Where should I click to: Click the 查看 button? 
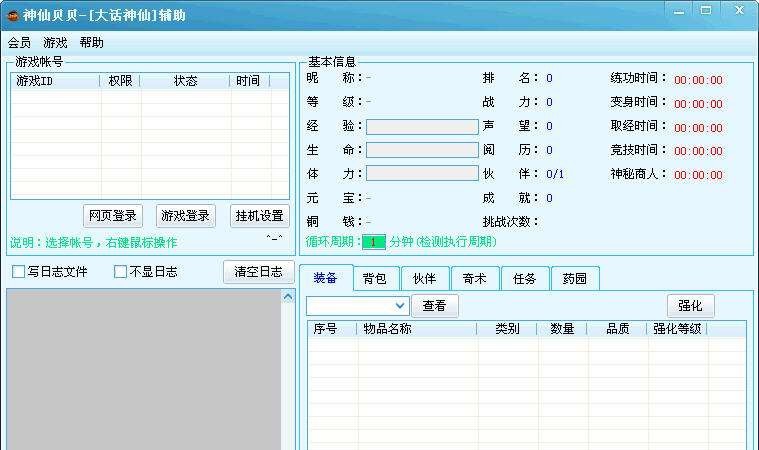[x=434, y=306]
